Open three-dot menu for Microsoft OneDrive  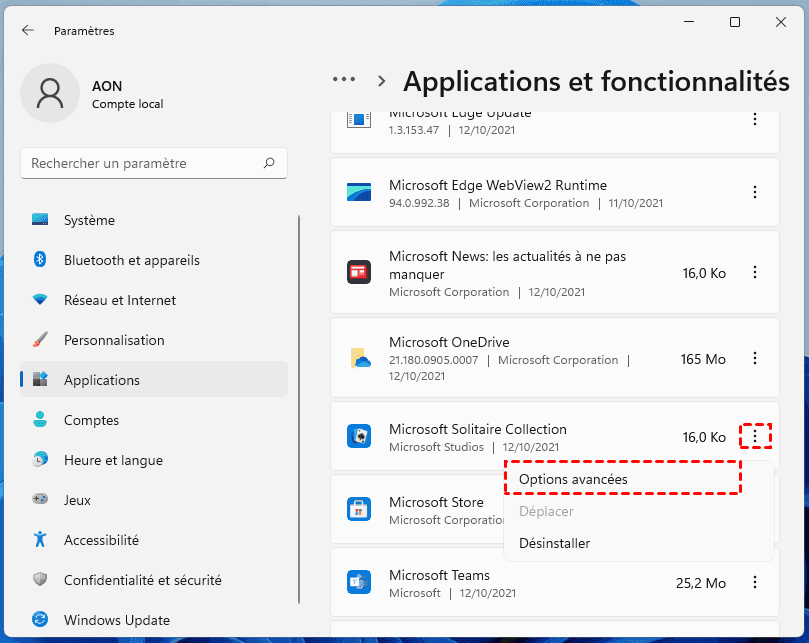point(755,358)
